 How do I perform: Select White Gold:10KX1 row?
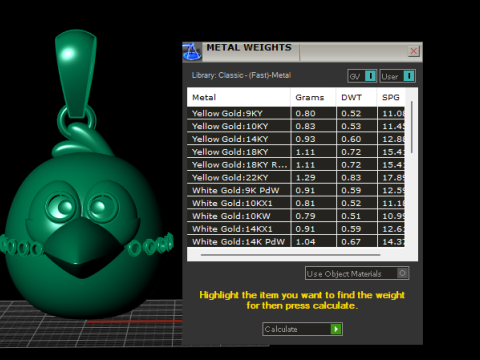(296, 203)
